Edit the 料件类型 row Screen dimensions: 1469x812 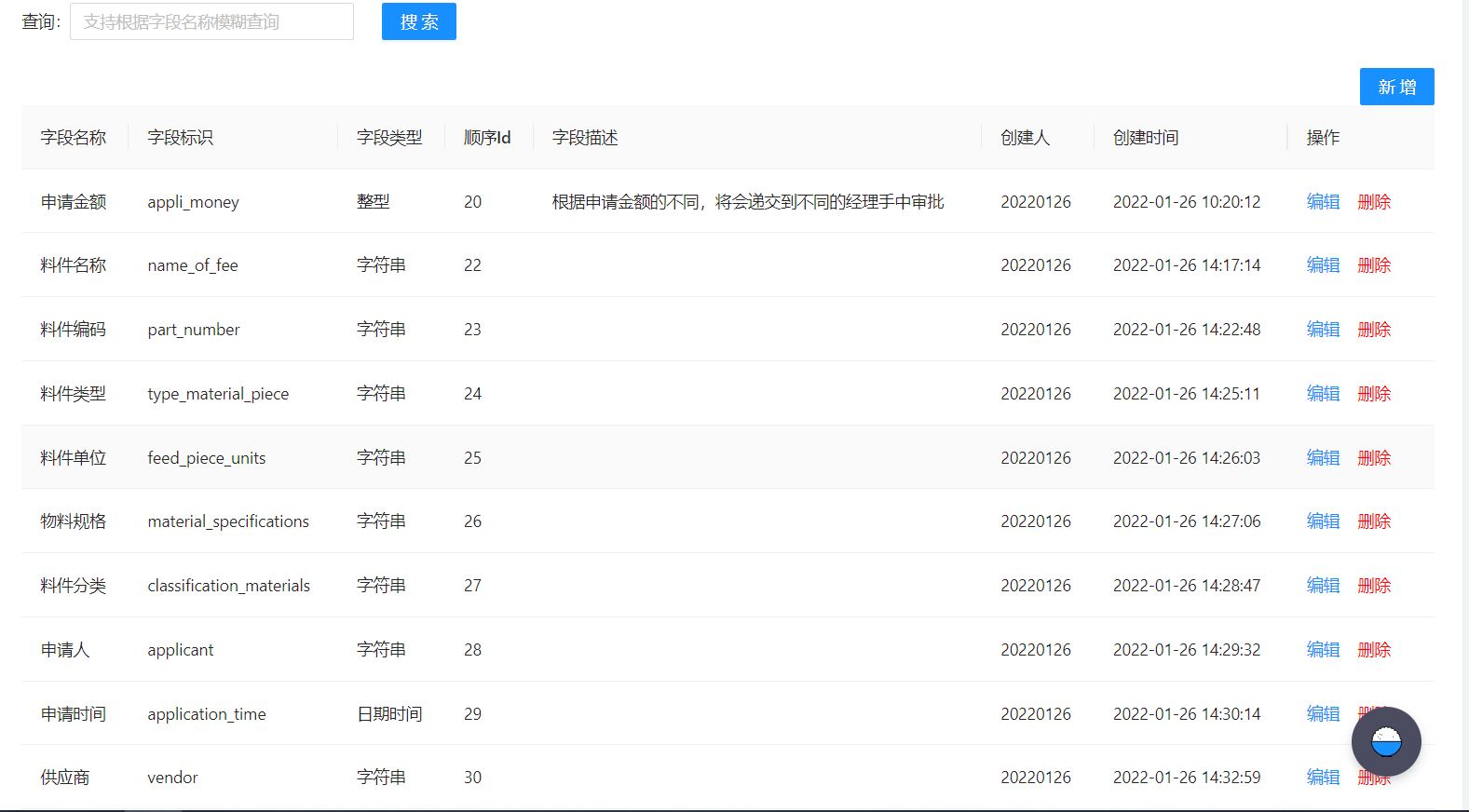point(1323,393)
